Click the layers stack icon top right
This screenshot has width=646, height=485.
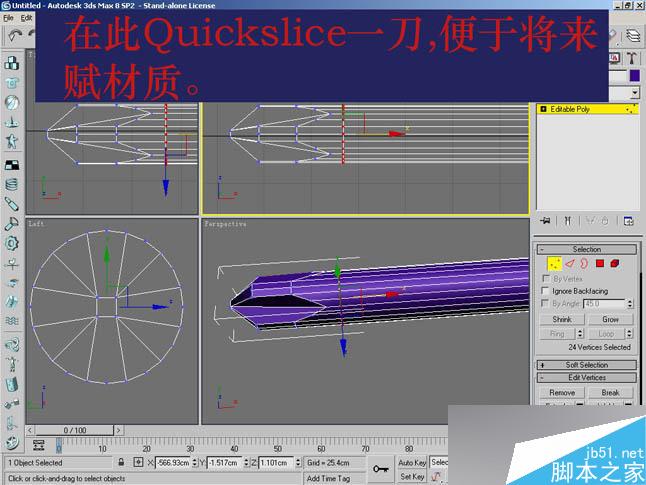(x=633, y=35)
